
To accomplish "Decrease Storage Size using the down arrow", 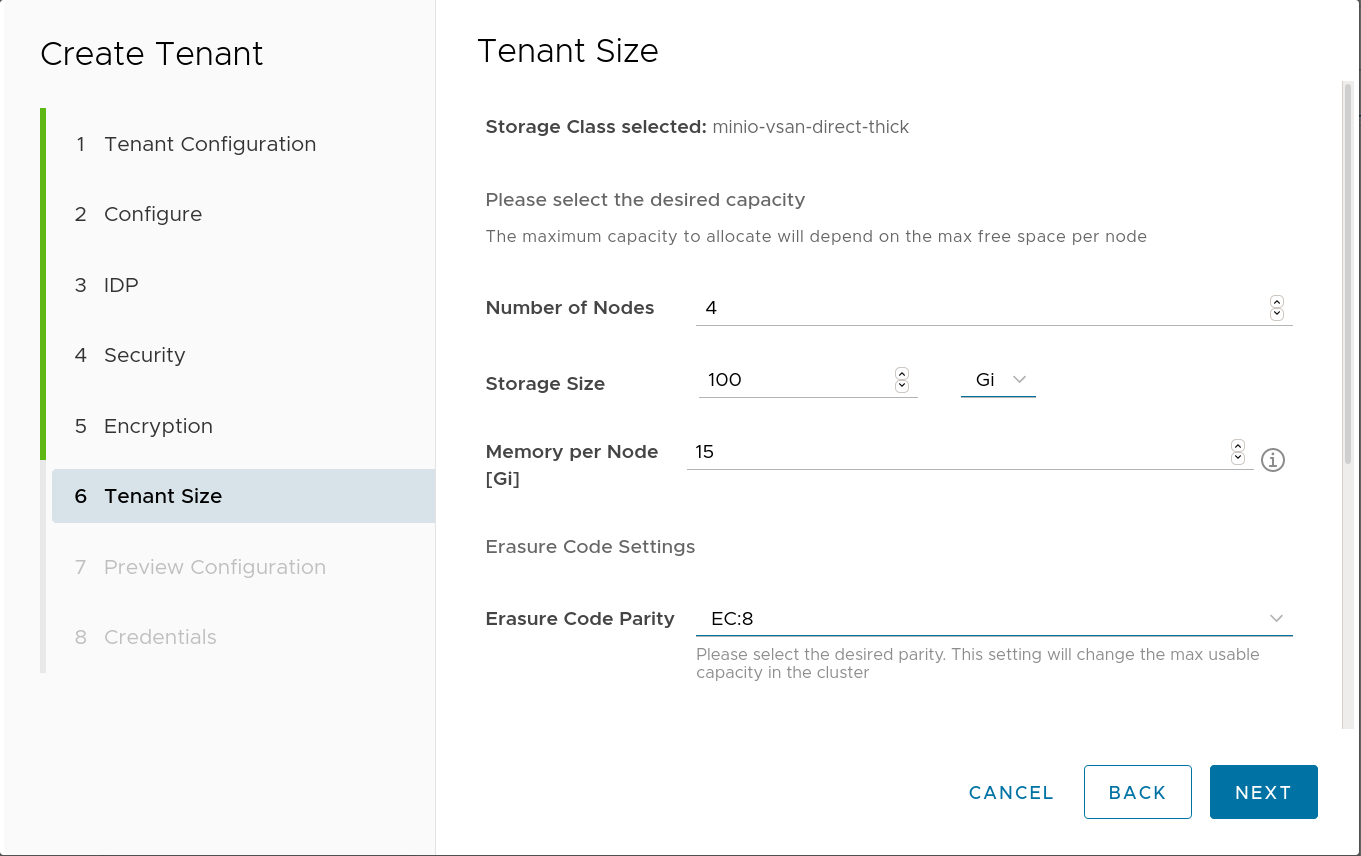I will pos(902,385).
